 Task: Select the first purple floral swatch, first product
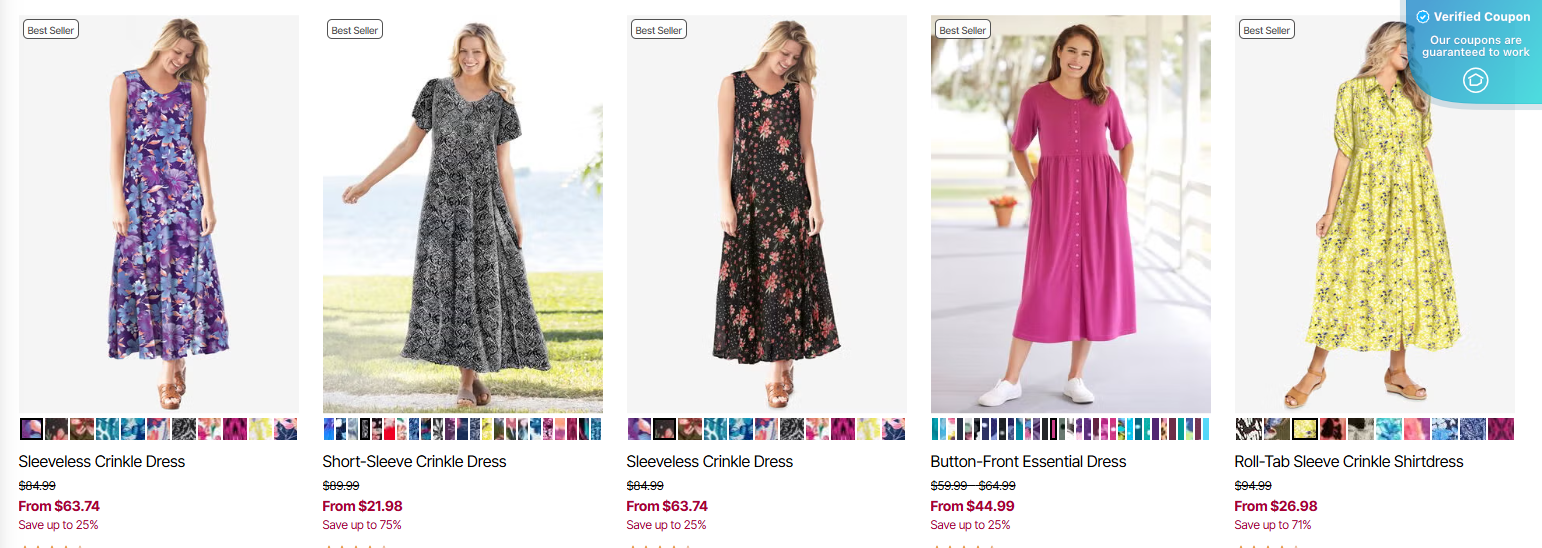coord(31,429)
